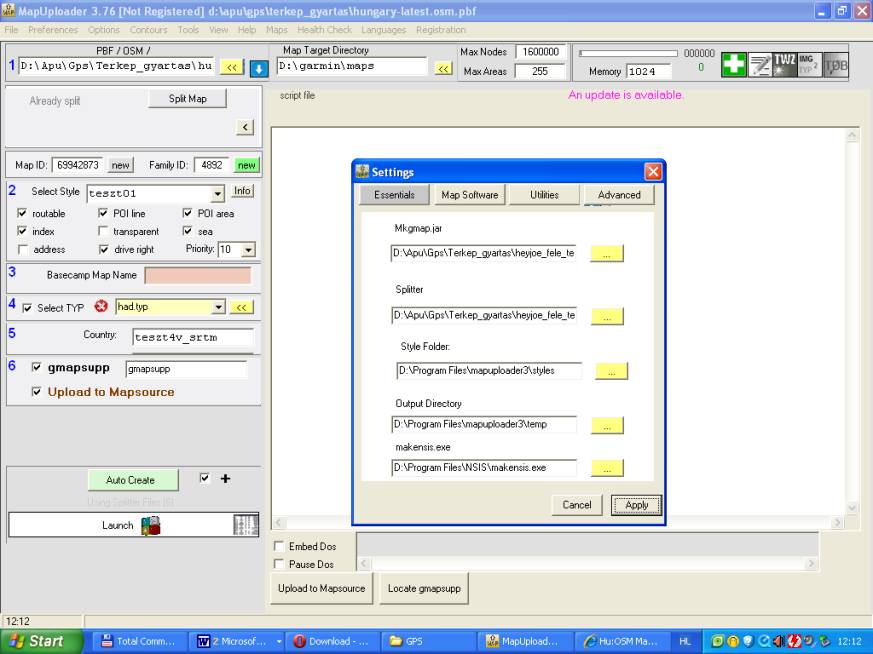Open the had.typ TYP file dropdown
The width and height of the screenshot is (873, 654).
[x=219, y=307]
